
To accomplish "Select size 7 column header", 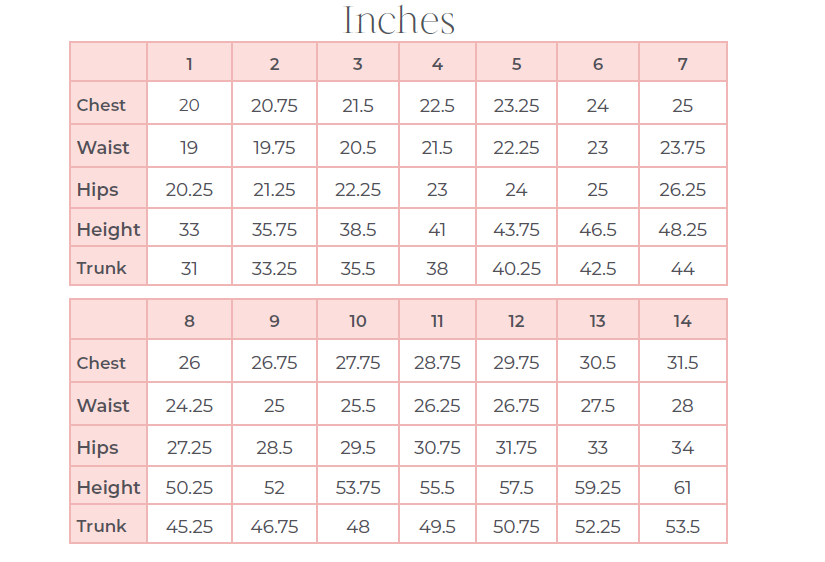I will coord(682,64).
